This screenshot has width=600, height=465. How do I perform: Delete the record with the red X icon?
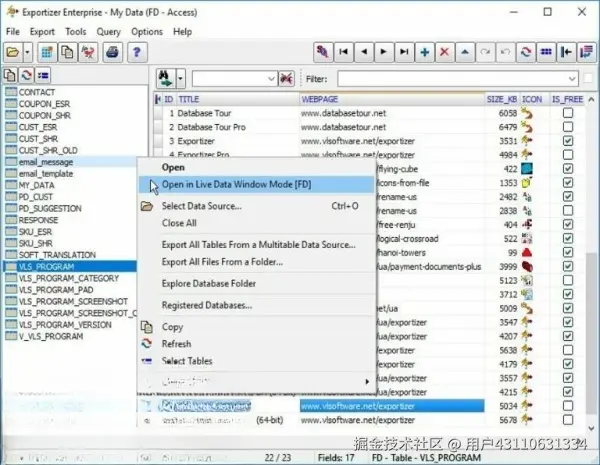pyautogui.click(x=445, y=52)
